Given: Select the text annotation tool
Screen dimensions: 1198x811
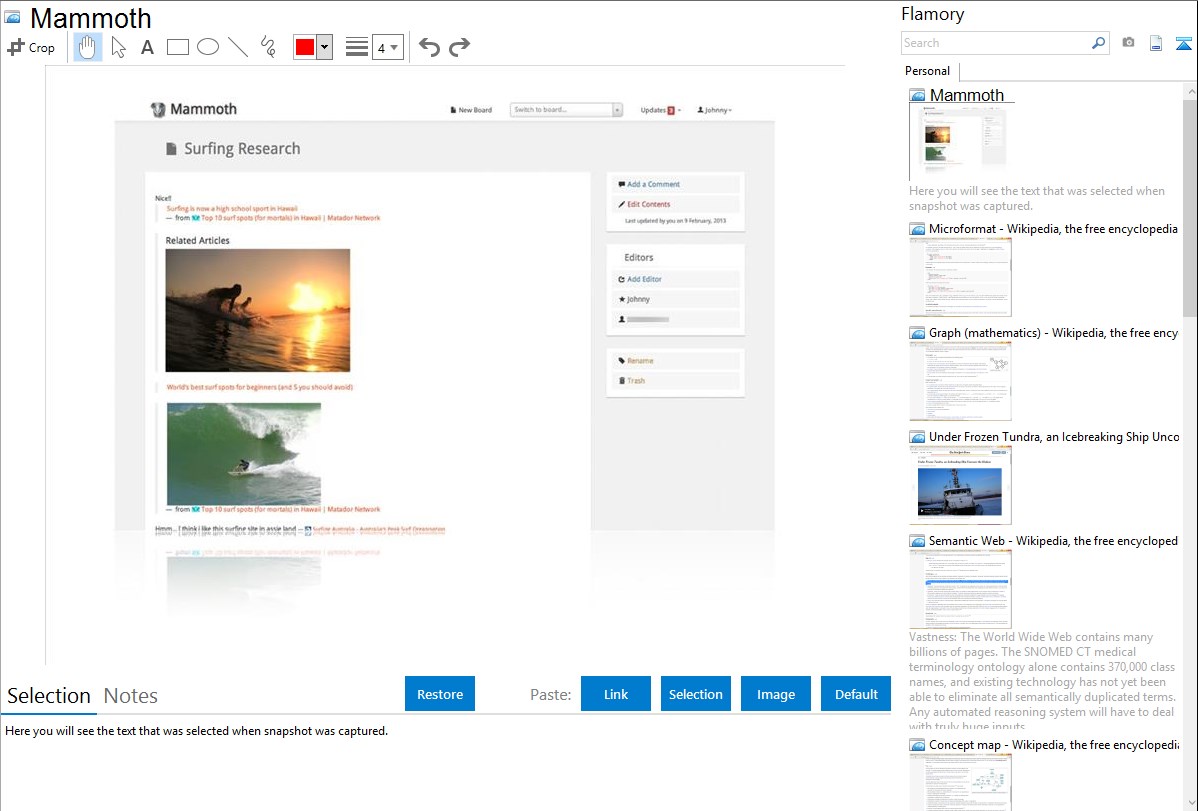Looking at the screenshot, I should (147, 47).
